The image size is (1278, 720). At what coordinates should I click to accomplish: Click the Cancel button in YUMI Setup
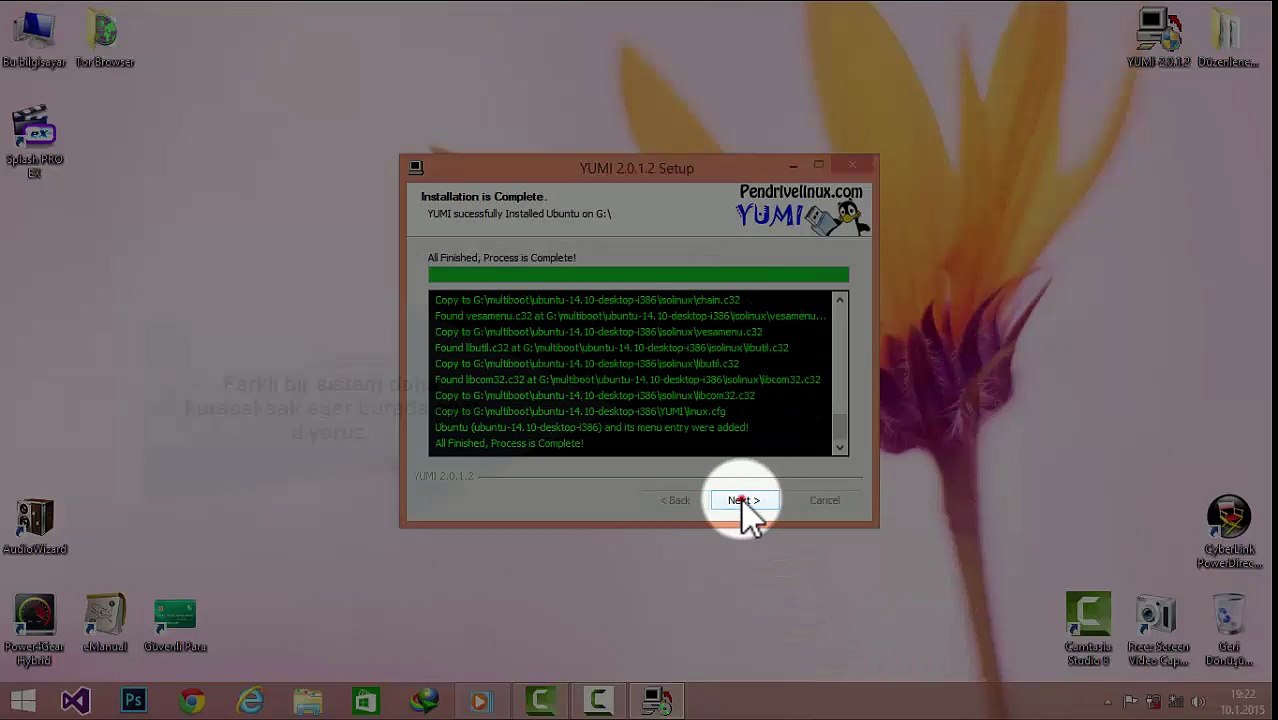point(824,500)
